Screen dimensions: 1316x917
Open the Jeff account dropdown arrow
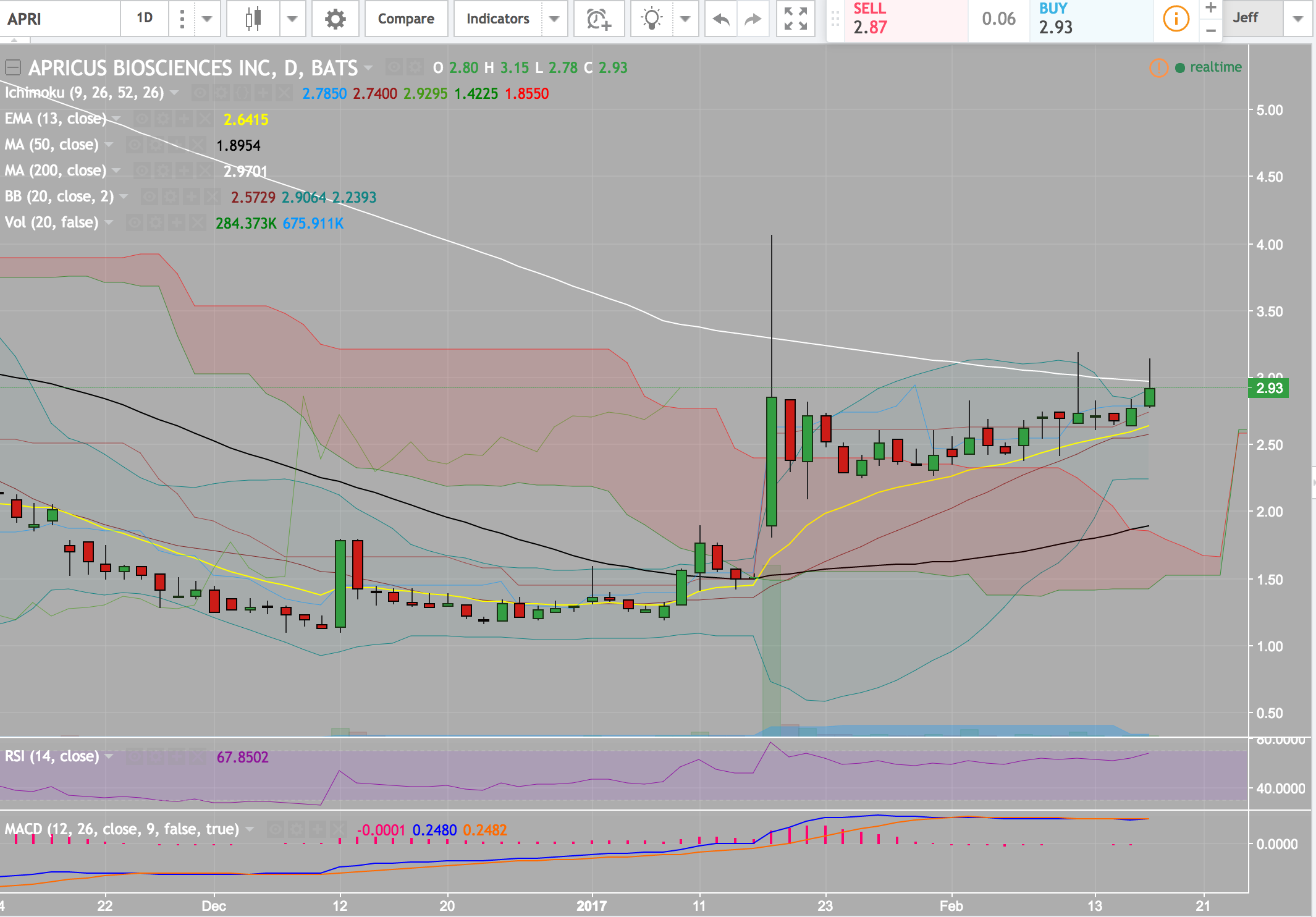coord(1298,19)
